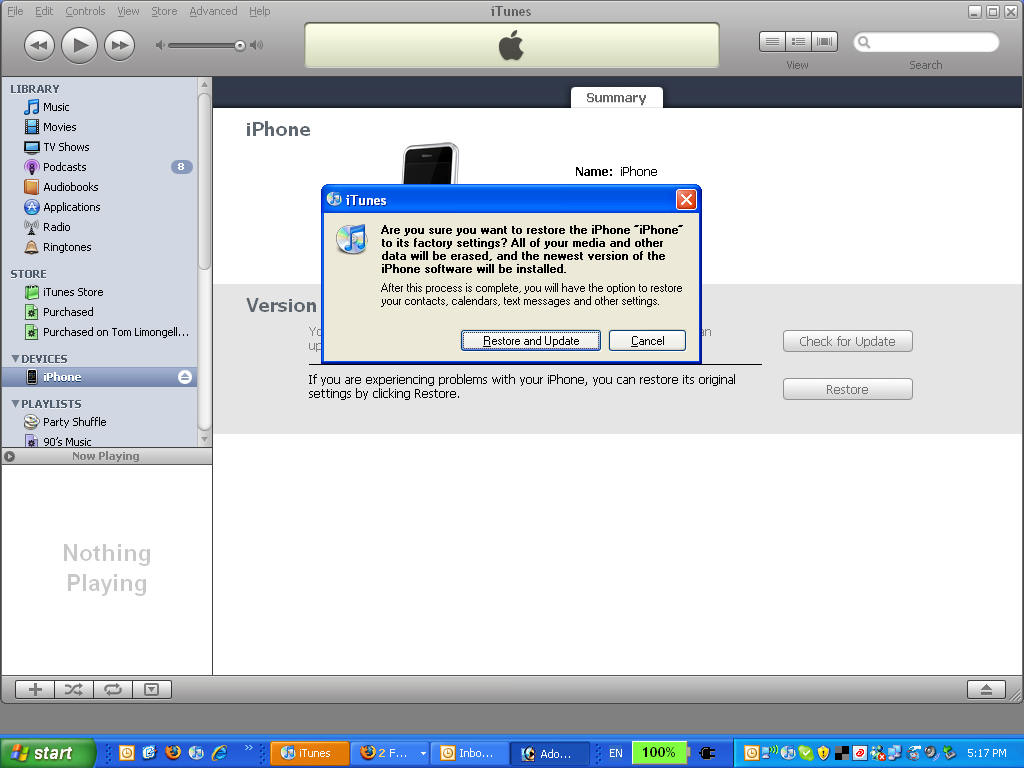Viewport: 1024px width, 768px height.
Task: Click the EN language indicator
Action: pos(615,753)
